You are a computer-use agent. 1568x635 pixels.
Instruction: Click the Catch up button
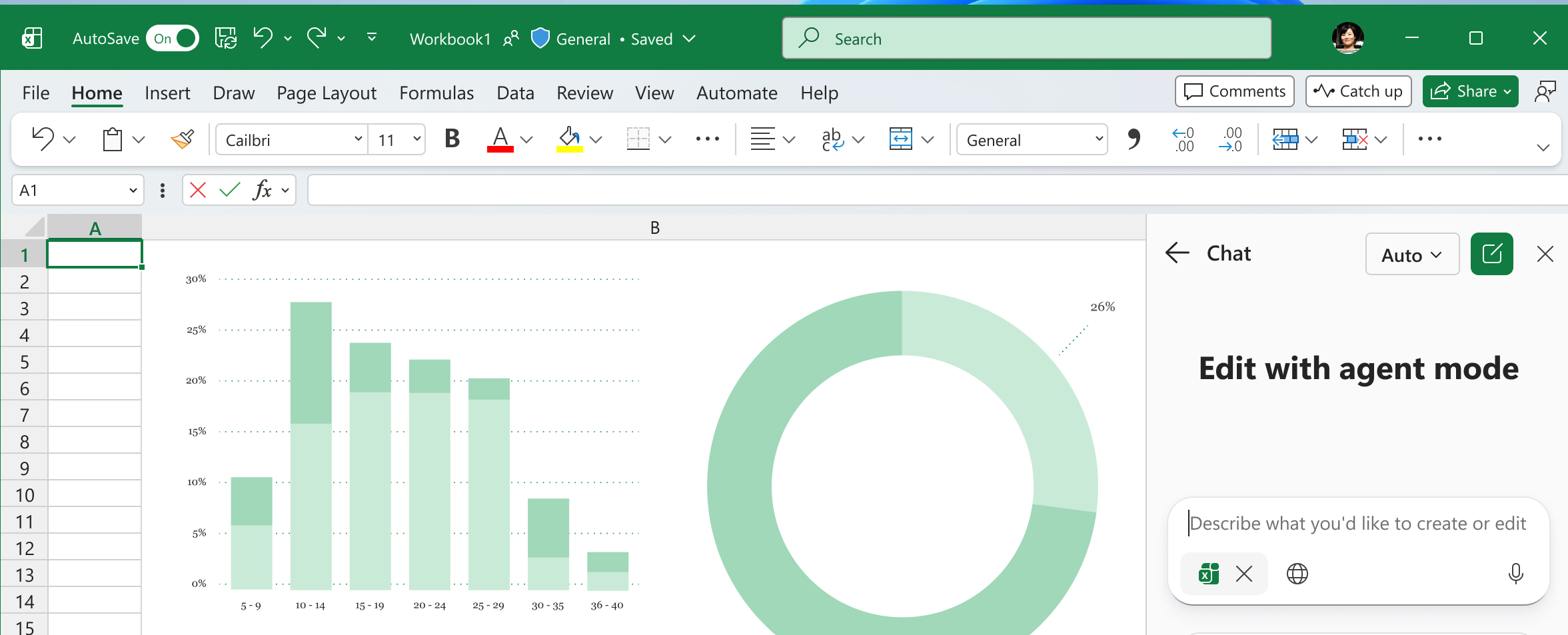click(x=1358, y=91)
